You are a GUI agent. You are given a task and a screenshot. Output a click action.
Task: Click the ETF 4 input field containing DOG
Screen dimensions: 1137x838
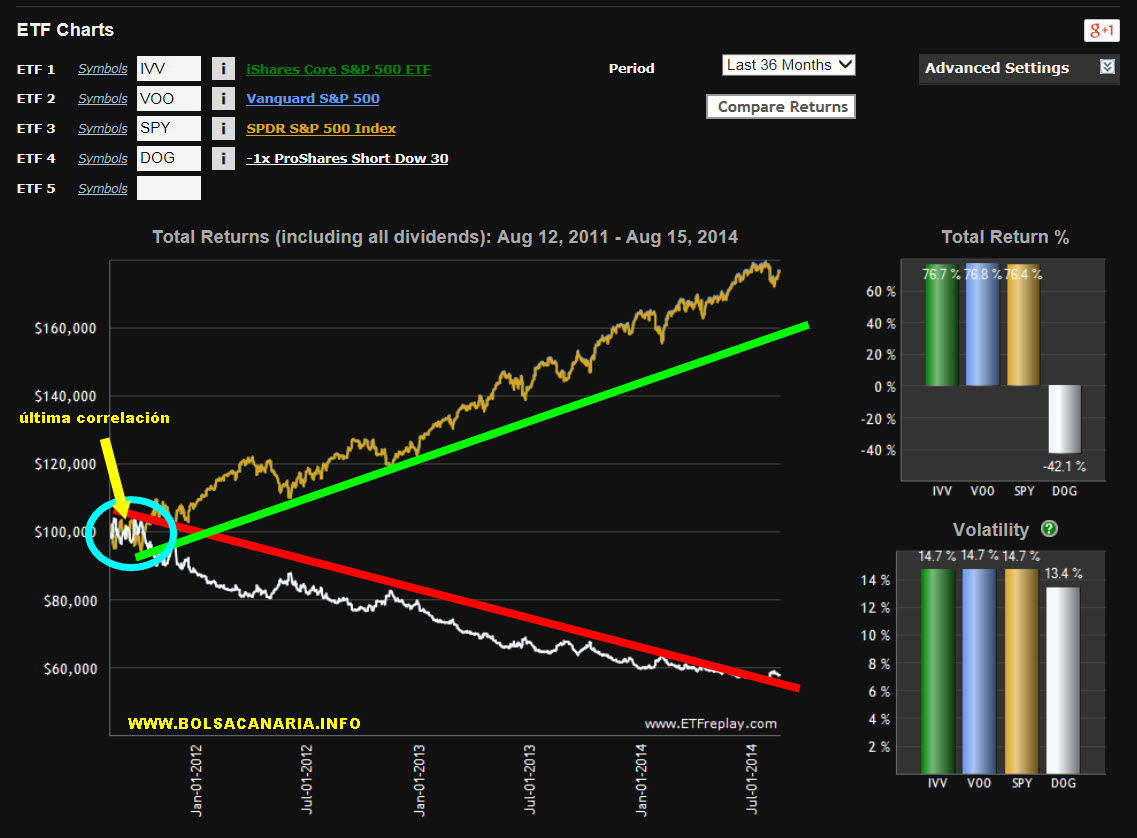click(x=168, y=158)
